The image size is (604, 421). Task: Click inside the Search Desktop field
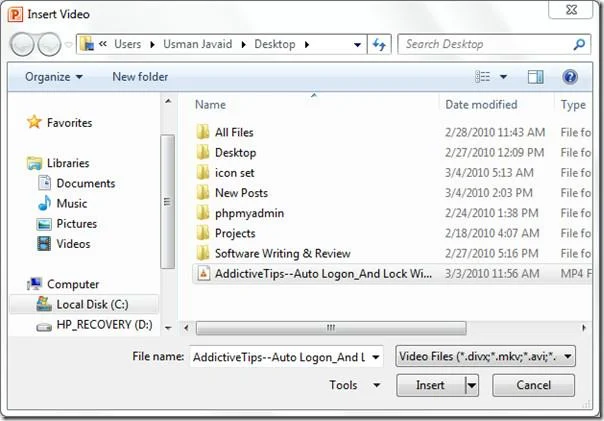pos(485,44)
